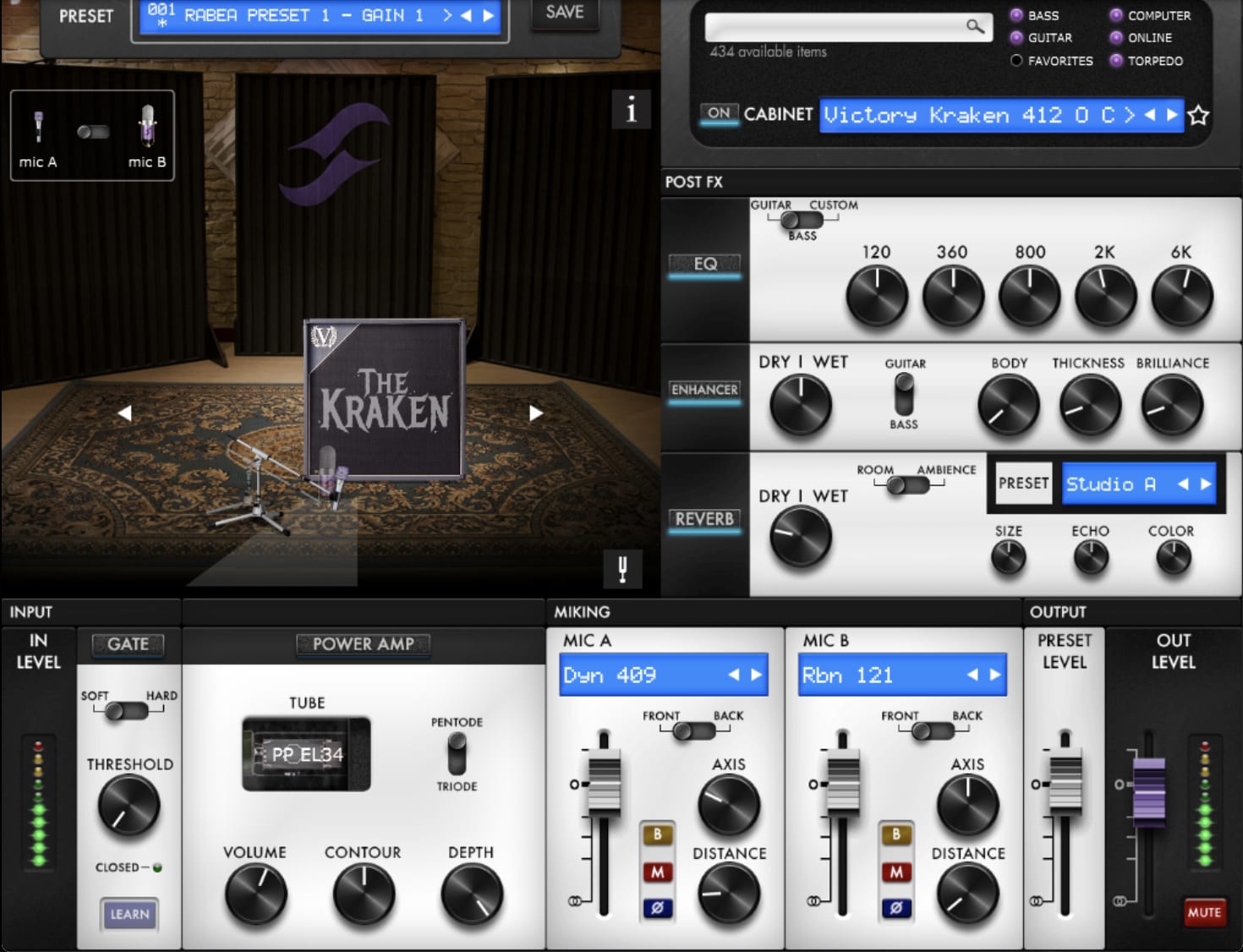1243x952 pixels.
Task: Click the output MUTE button
Action: click(x=1204, y=912)
